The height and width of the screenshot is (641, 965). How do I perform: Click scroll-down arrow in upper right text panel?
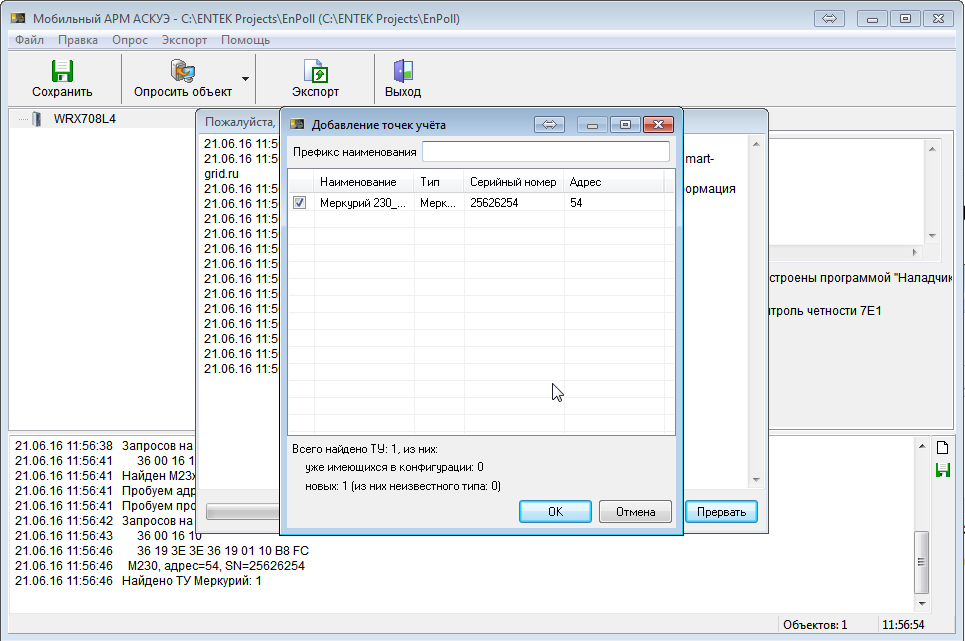(x=932, y=236)
